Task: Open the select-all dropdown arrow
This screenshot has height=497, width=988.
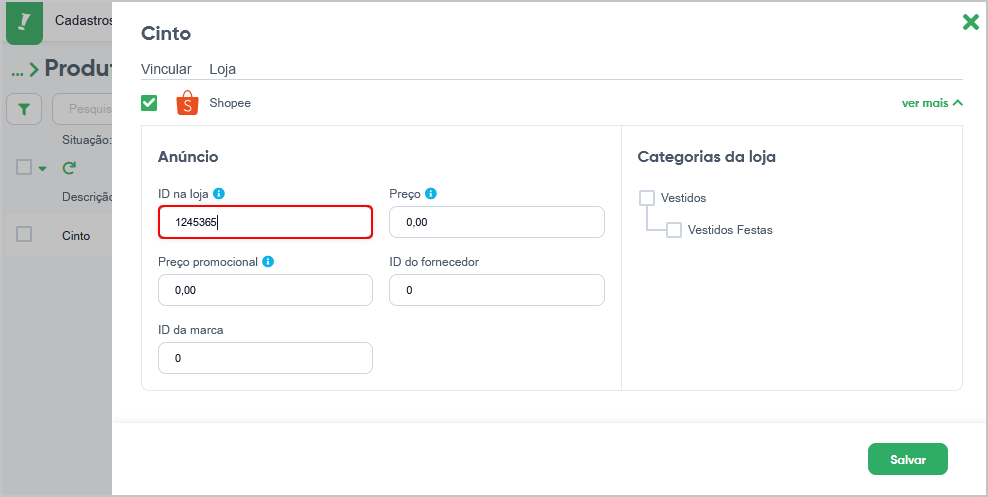Action: (x=42, y=169)
